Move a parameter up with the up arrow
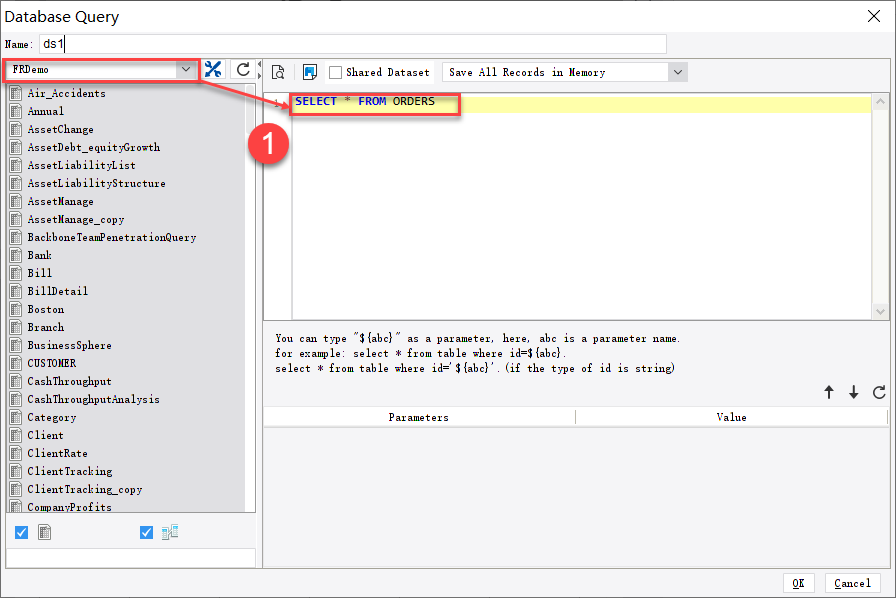 pos(829,393)
